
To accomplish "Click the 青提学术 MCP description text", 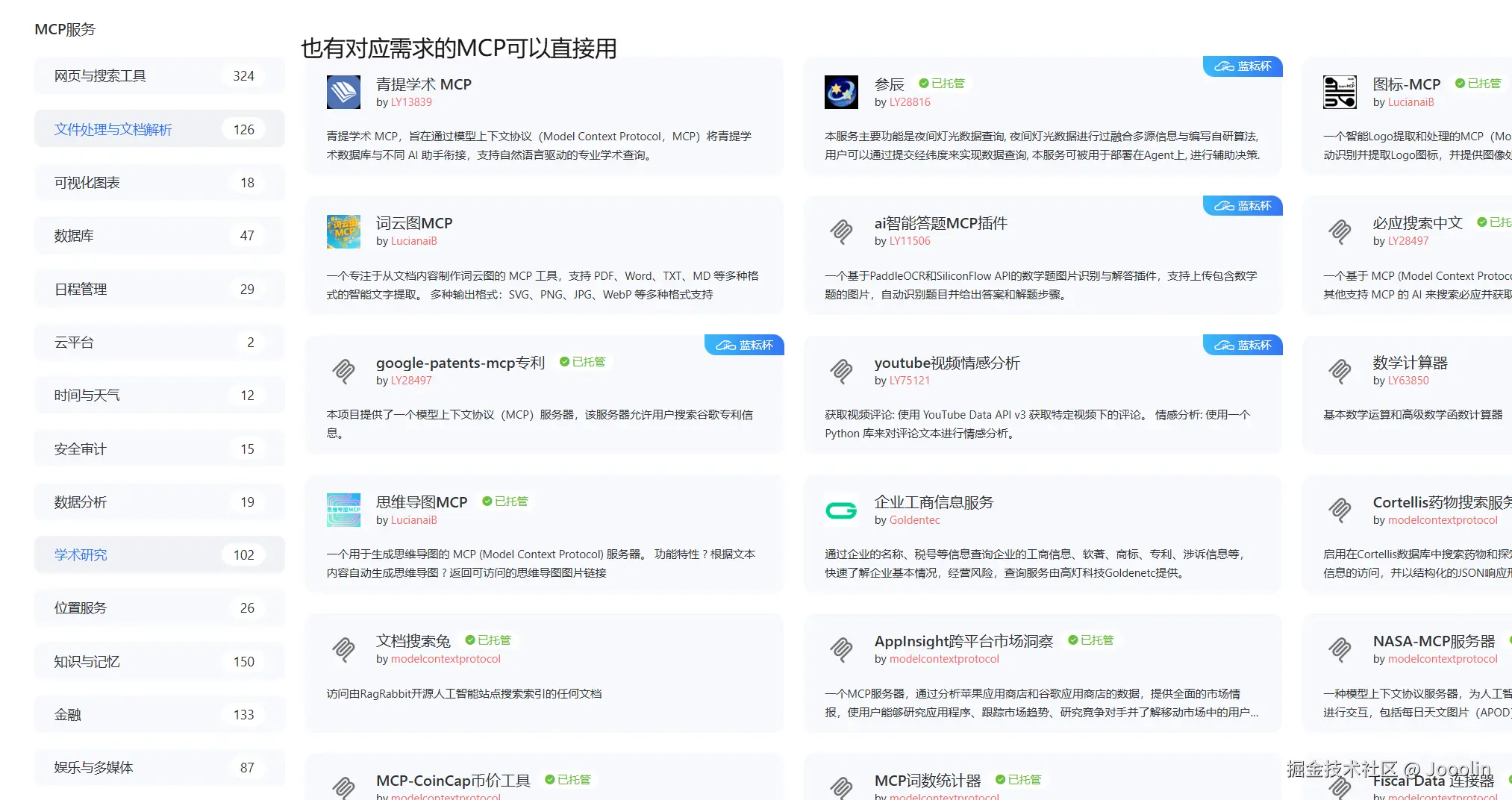I will pos(539,146).
